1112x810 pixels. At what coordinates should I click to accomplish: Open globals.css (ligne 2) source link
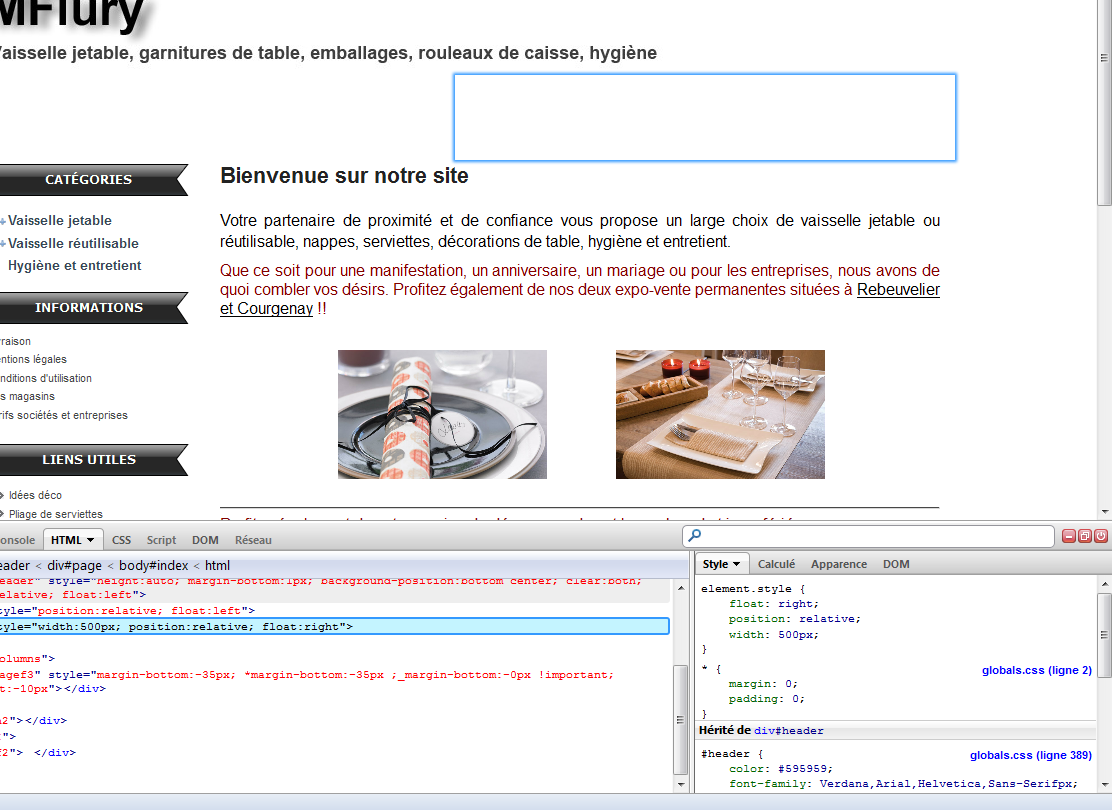(x=1037, y=670)
